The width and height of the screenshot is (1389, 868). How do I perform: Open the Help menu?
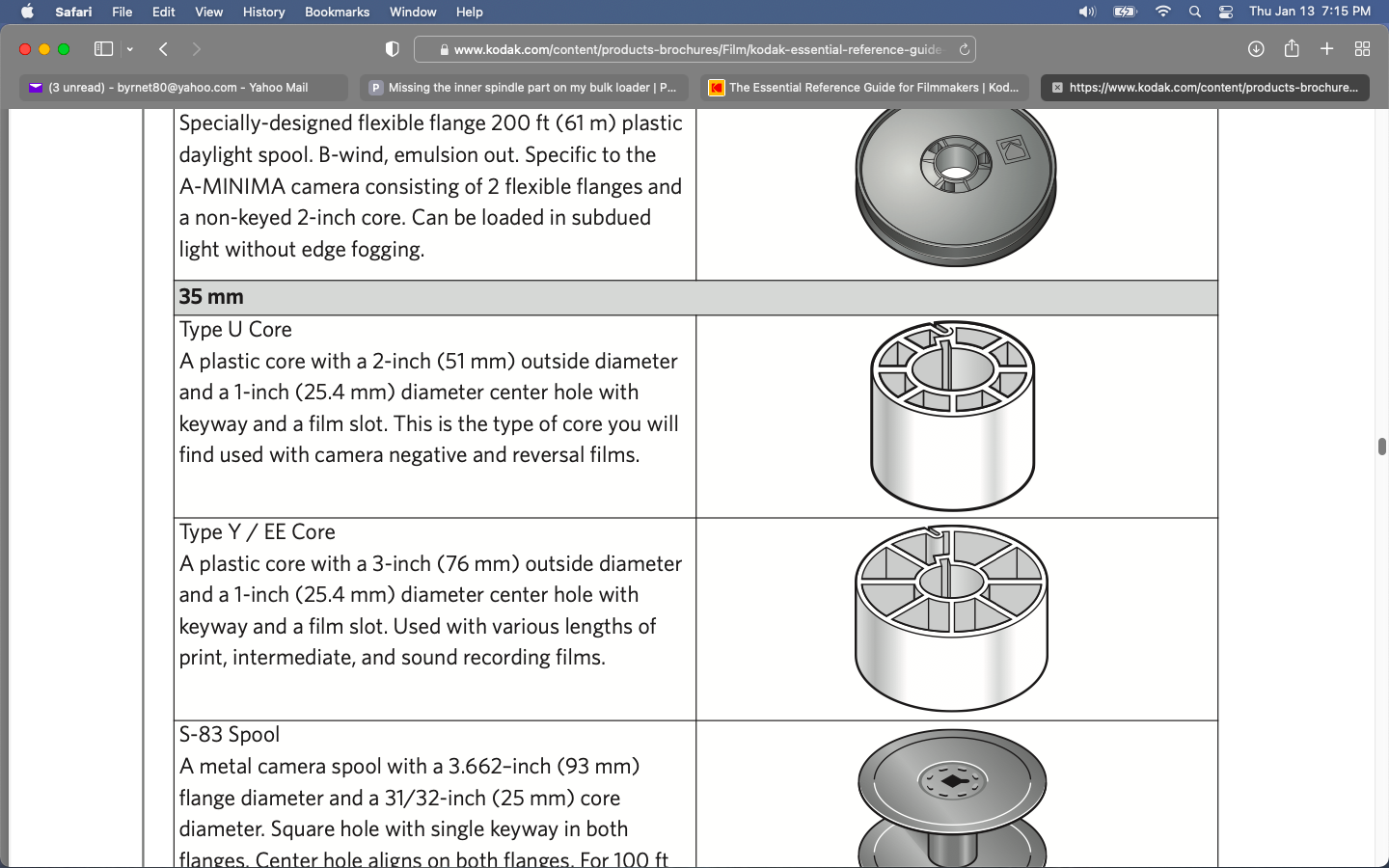[x=470, y=12]
